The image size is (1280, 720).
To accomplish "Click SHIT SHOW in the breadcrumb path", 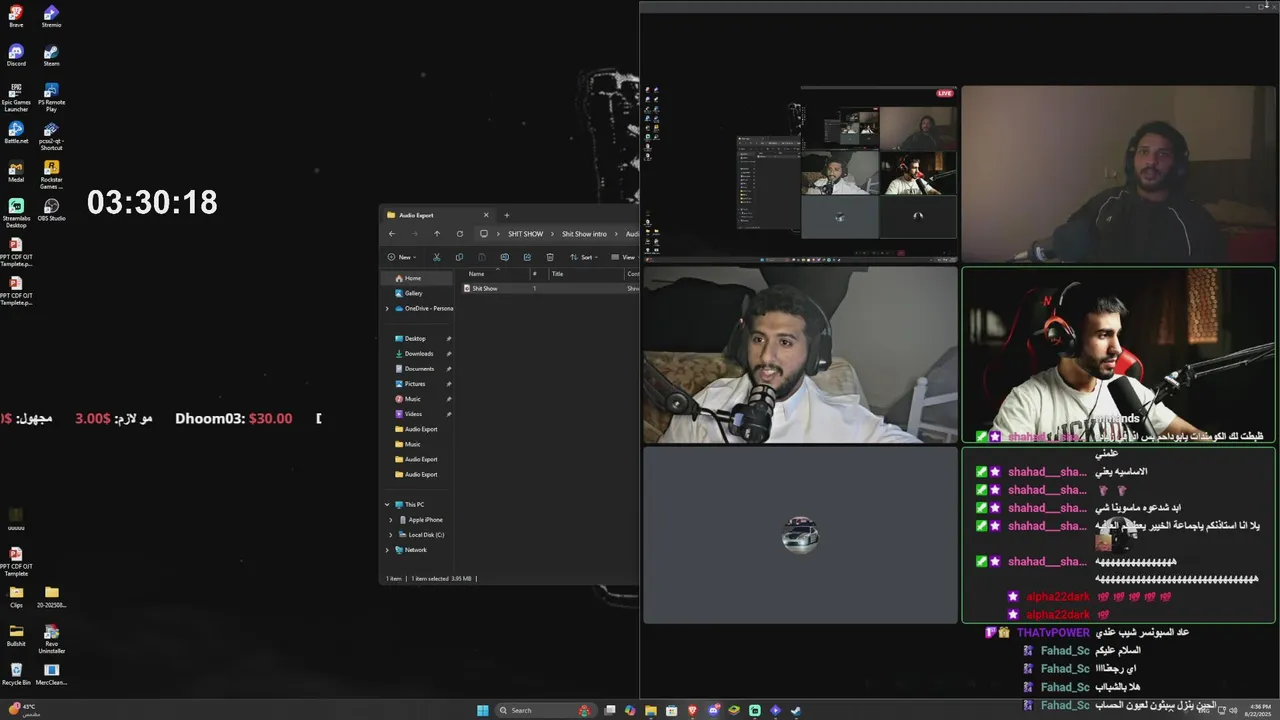I will click(x=525, y=234).
